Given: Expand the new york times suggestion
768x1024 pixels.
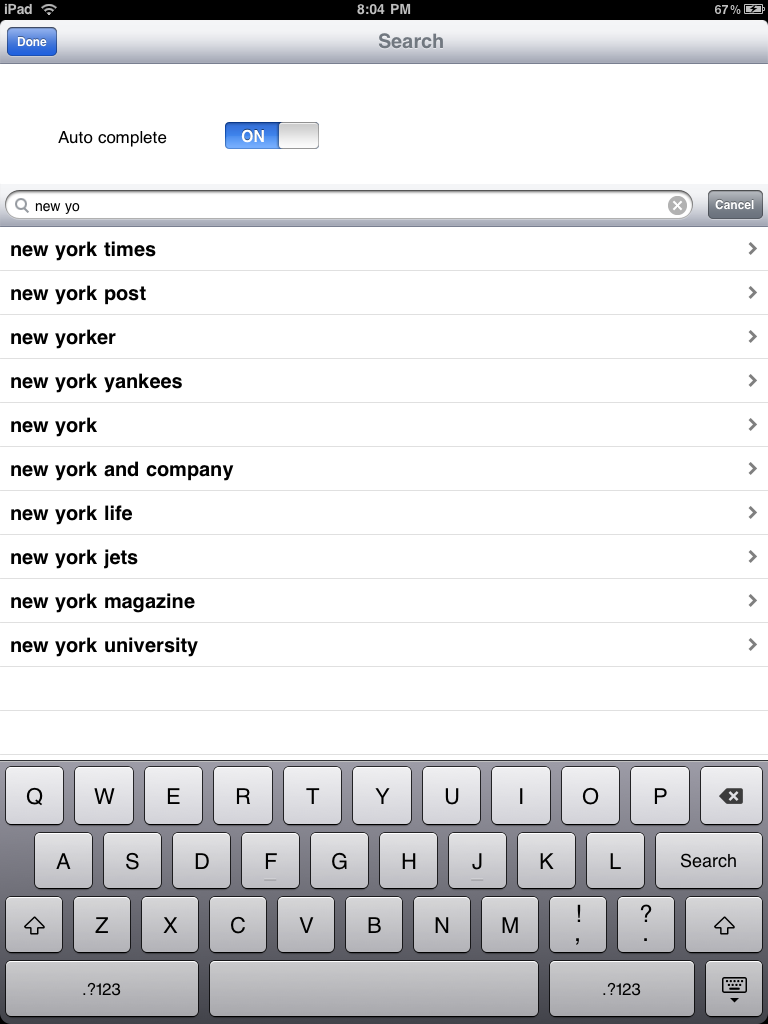Looking at the screenshot, I should [x=753, y=248].
